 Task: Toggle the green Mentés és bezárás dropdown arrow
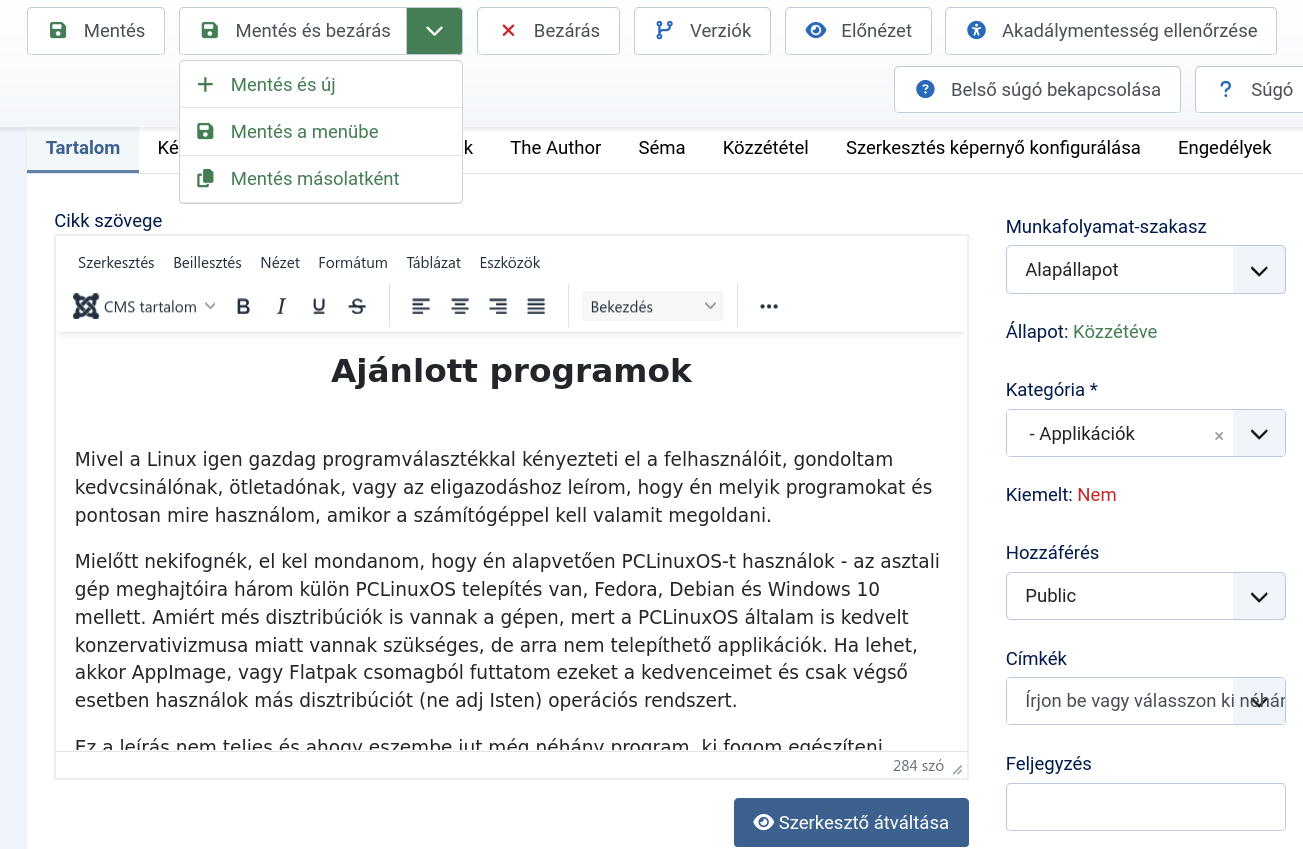click(x=434, y=31)
